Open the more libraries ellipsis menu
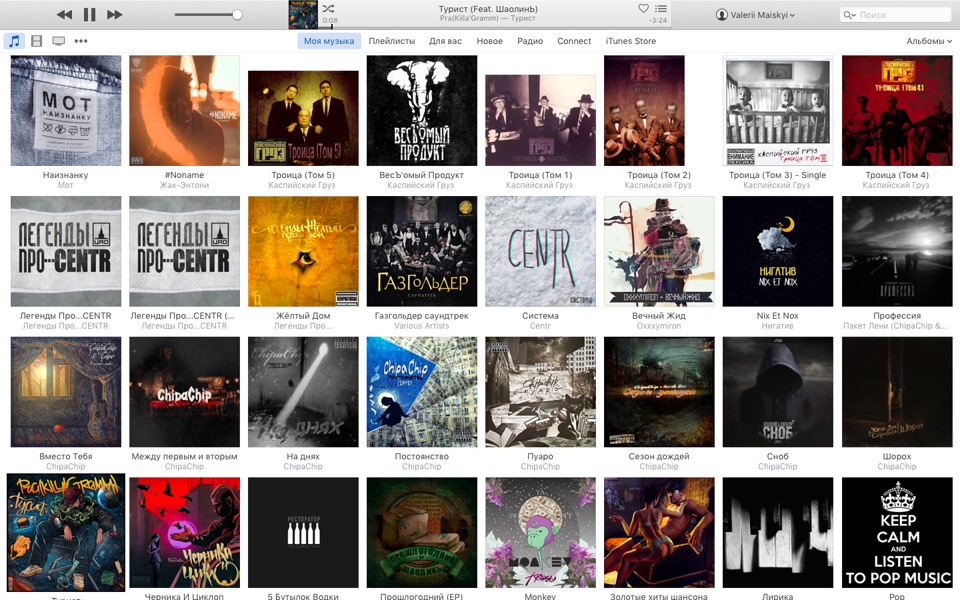This screenshot has height=600, width=960. click(x=81, y=41)
